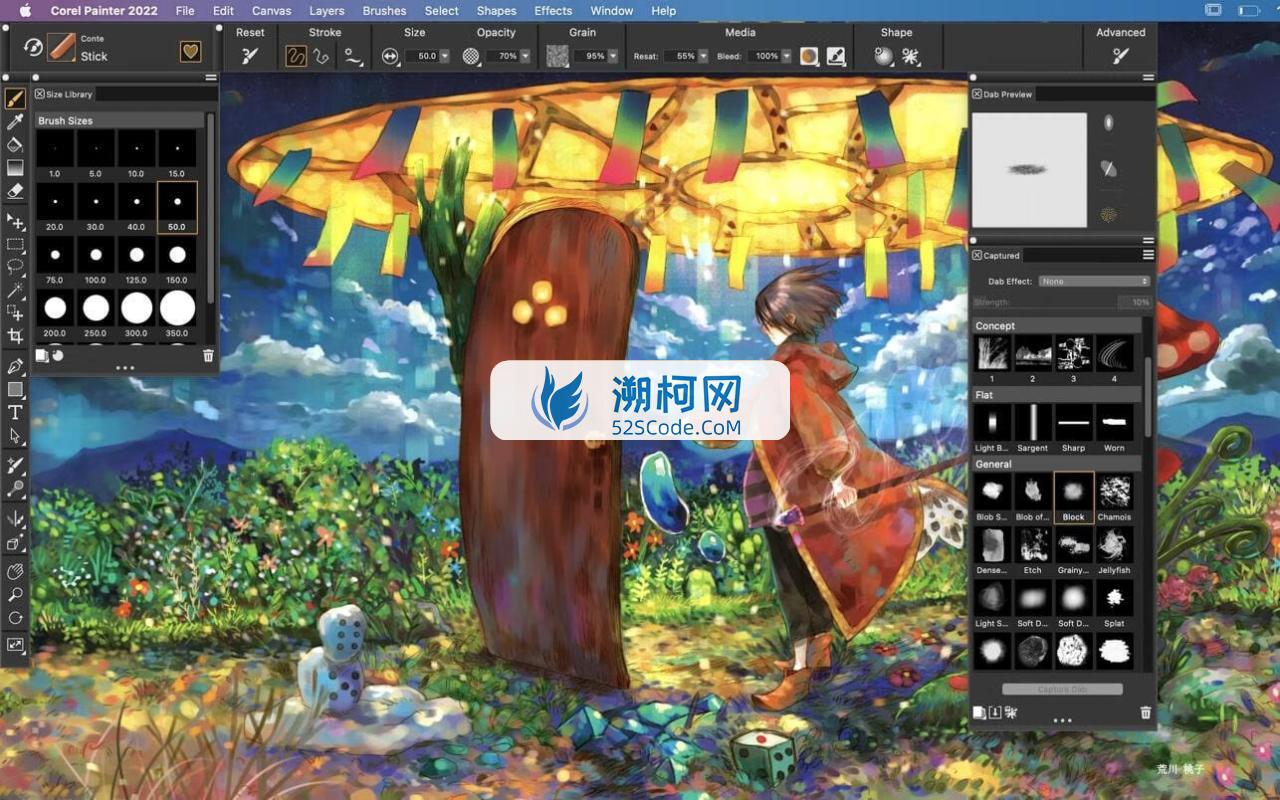Toggle the Align to Path stroke option

tap(352, 56)
